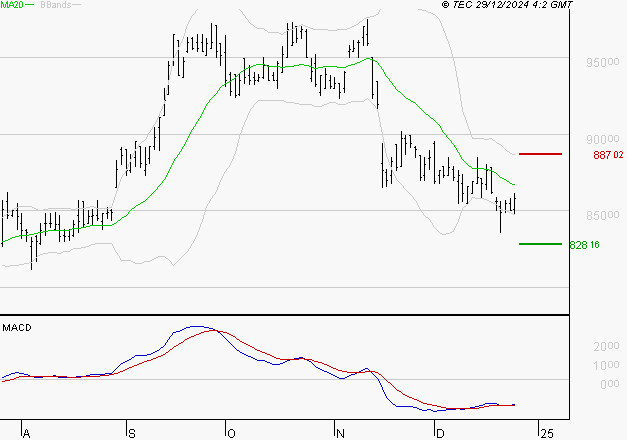
Task: Click the red 887 02 resistance value
Action: [608, 155]
